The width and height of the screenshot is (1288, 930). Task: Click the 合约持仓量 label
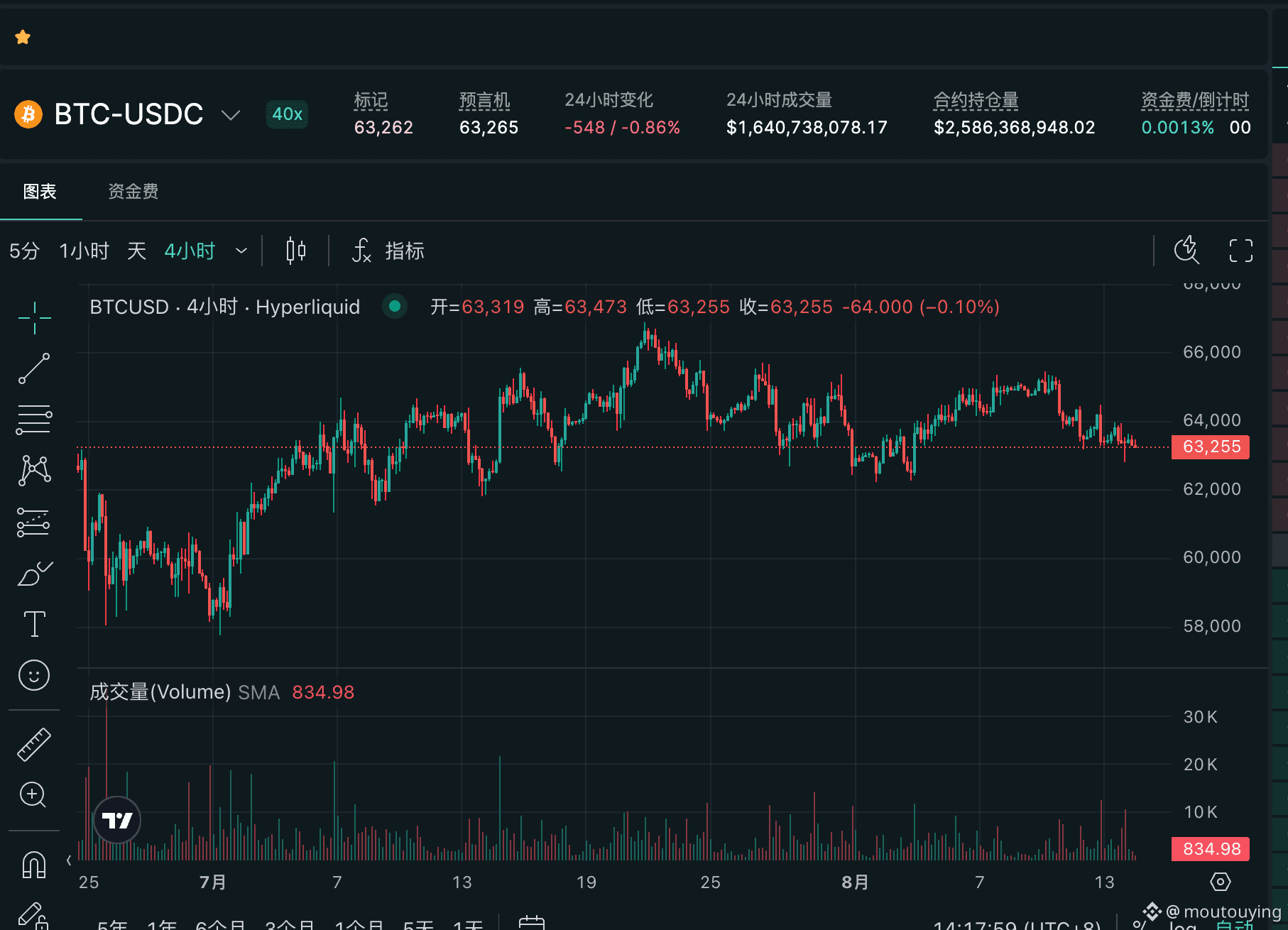click(x=976, y=100)
